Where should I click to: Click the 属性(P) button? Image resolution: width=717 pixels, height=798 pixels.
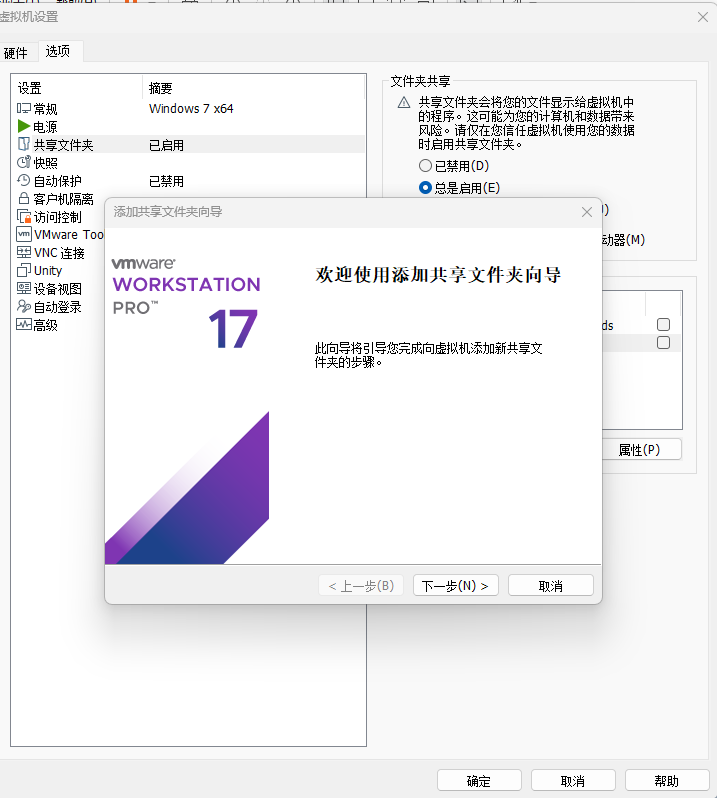point(639,449)
